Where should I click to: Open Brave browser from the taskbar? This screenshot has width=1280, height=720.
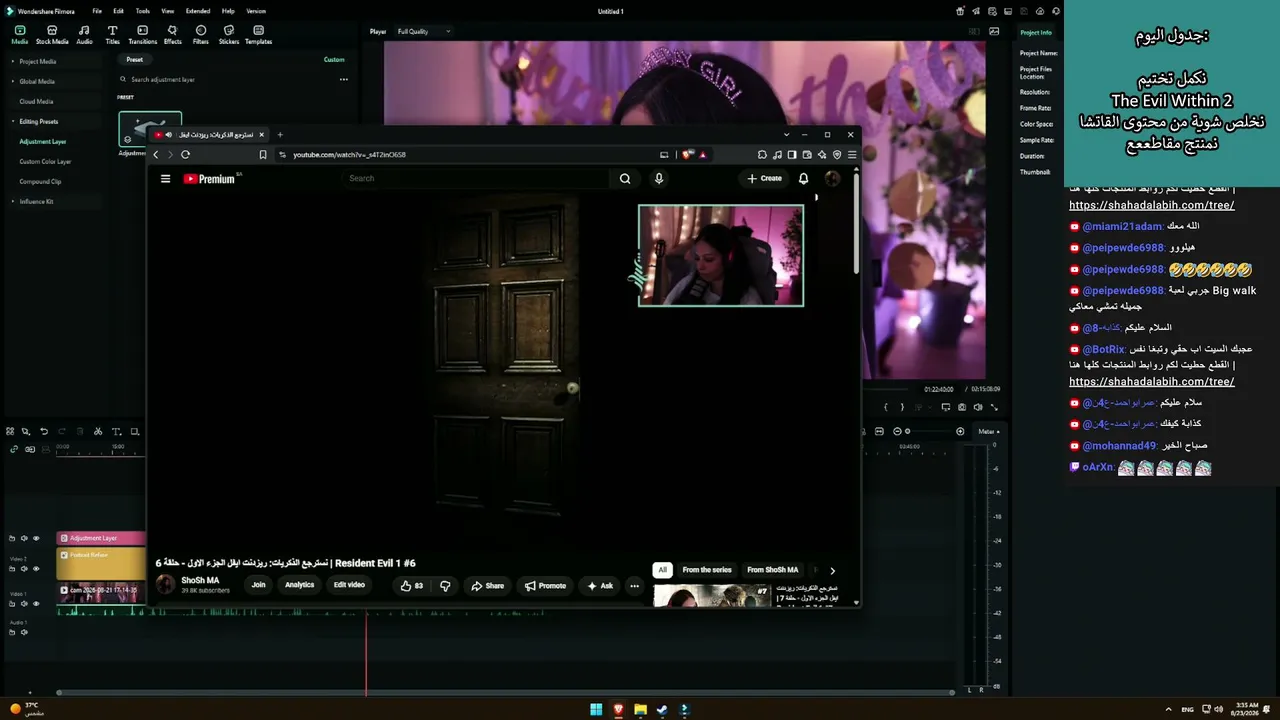tap(618, 710)
